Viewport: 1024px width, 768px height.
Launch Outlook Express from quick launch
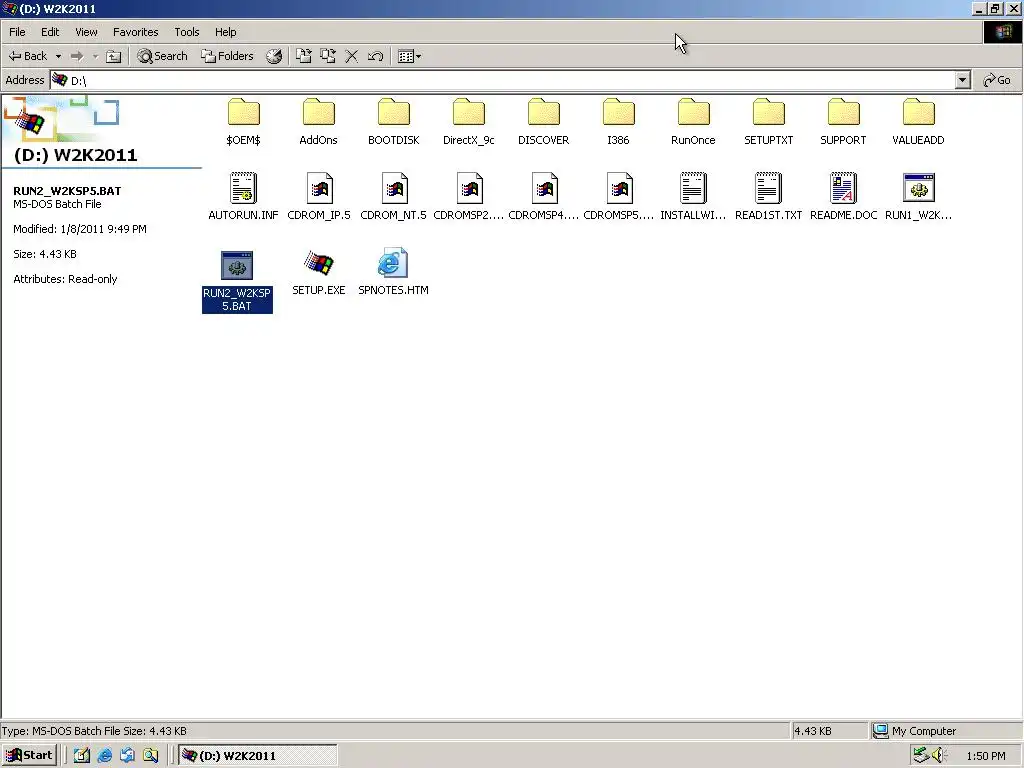pyautogui.click(x=127, y=756)
